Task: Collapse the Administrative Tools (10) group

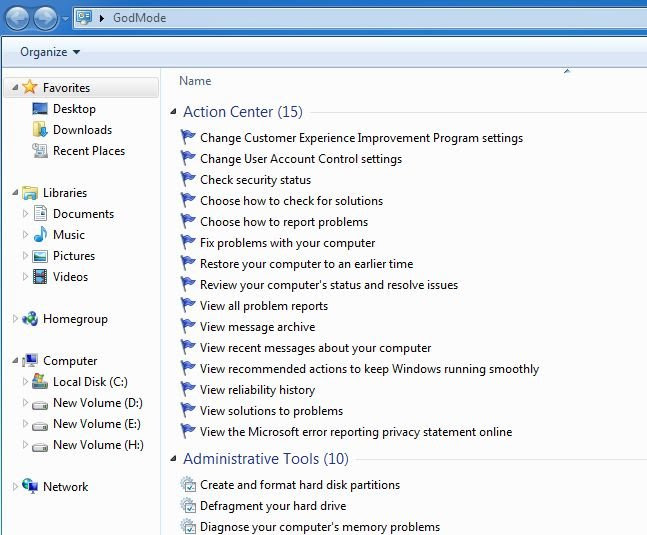Action: coord(173,458)
